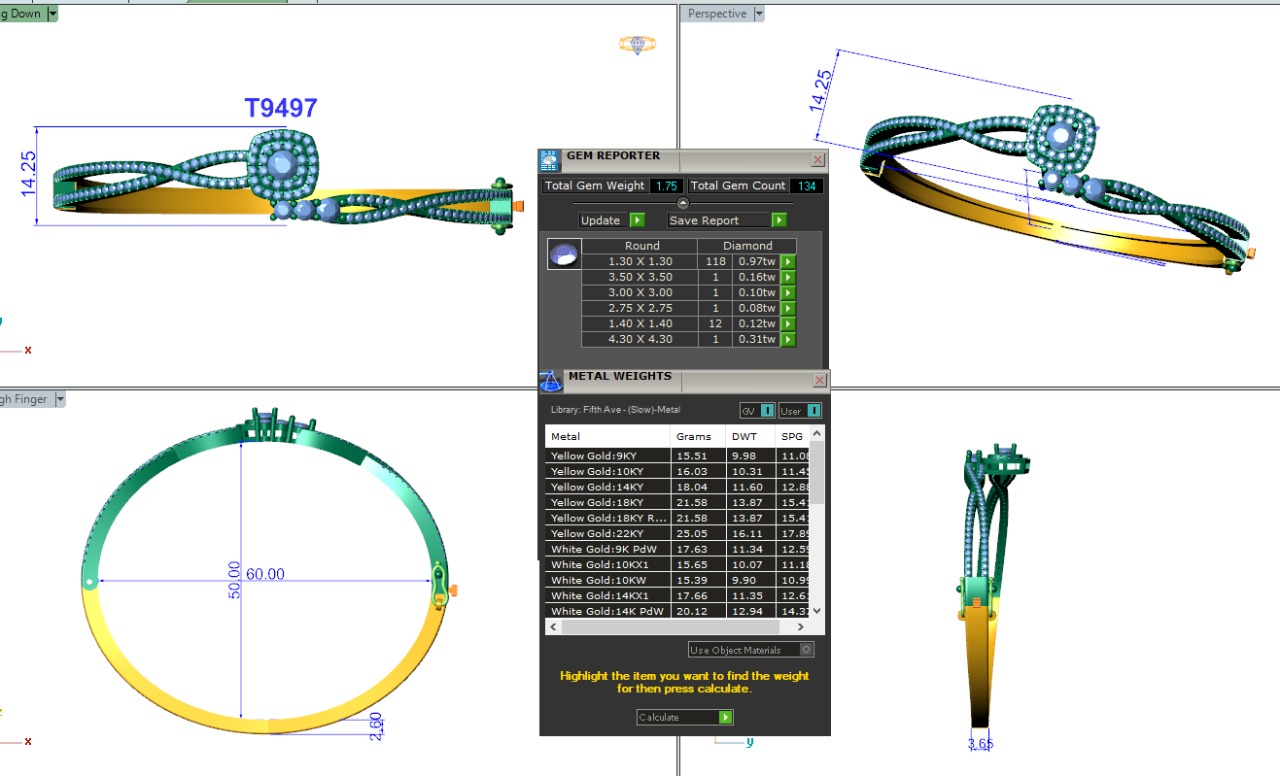Click the SPG column header
This screenshot has width=1280, height=776.
click(792, 436)
